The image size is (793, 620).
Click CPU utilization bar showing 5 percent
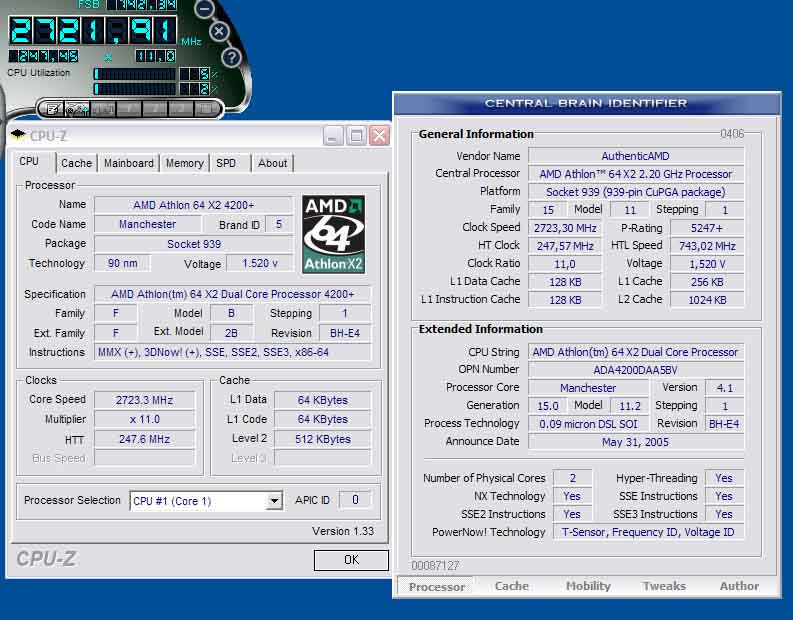click(x=135, y=74)
